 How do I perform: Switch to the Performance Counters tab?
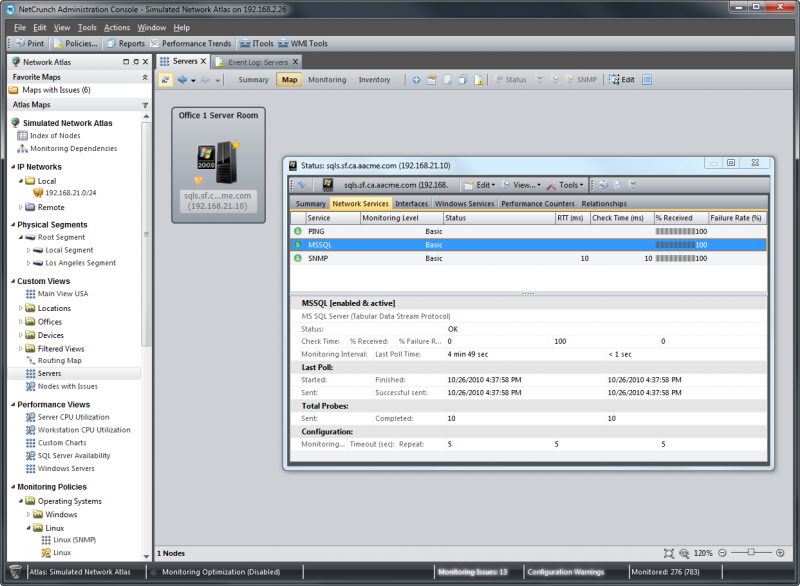coord(538,203)
